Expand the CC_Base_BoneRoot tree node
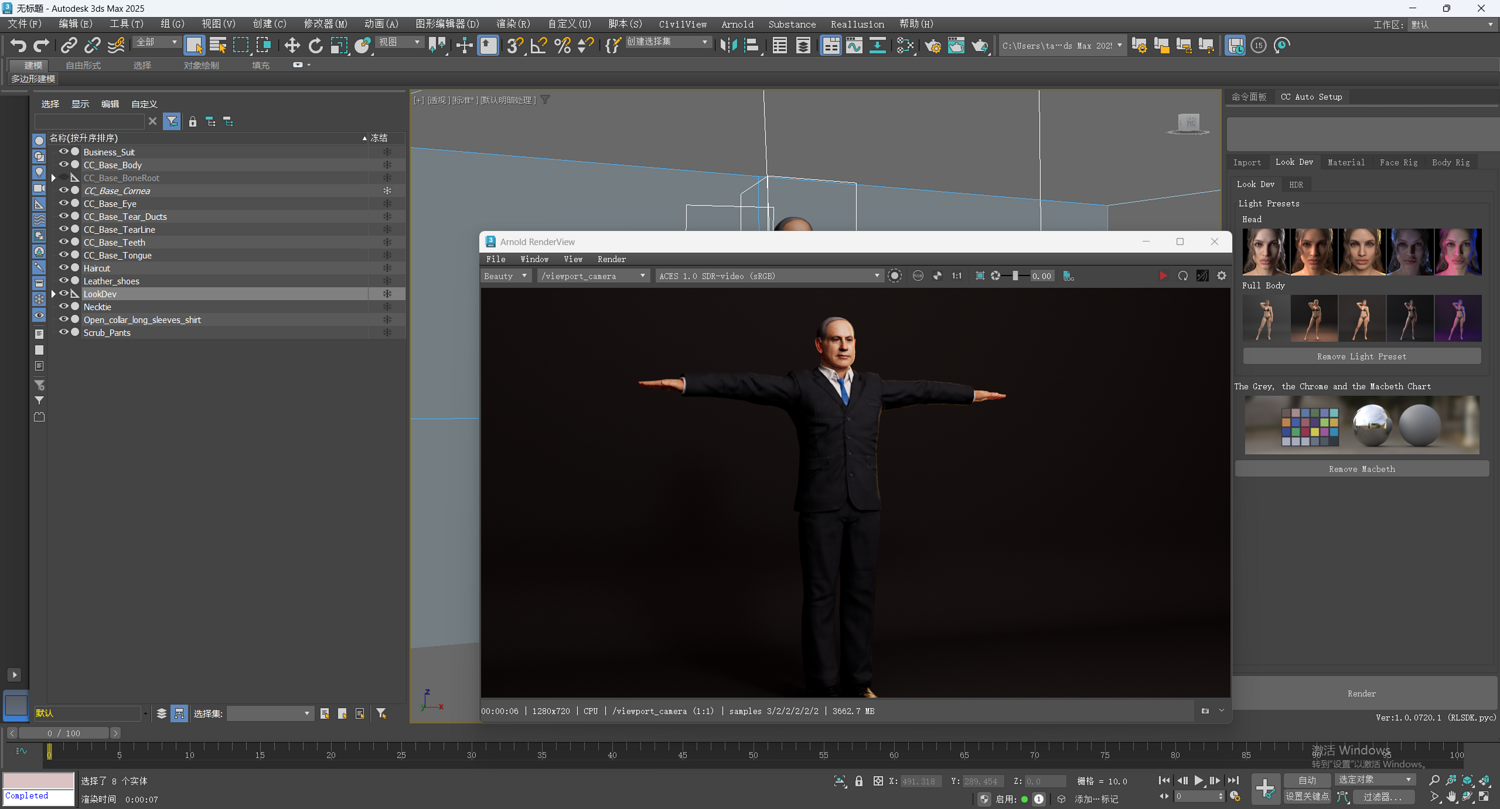The height and width of the screenshot is (809, 1500). [x=54, y=178]
